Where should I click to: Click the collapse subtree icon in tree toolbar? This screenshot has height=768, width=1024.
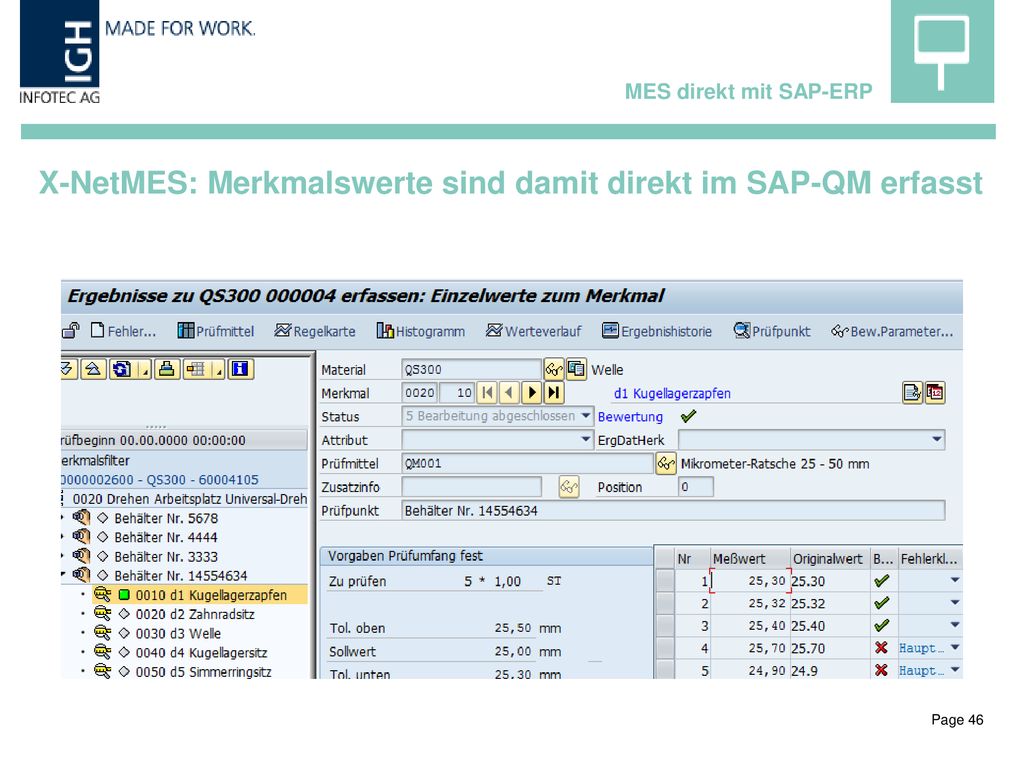click(93, 370)
